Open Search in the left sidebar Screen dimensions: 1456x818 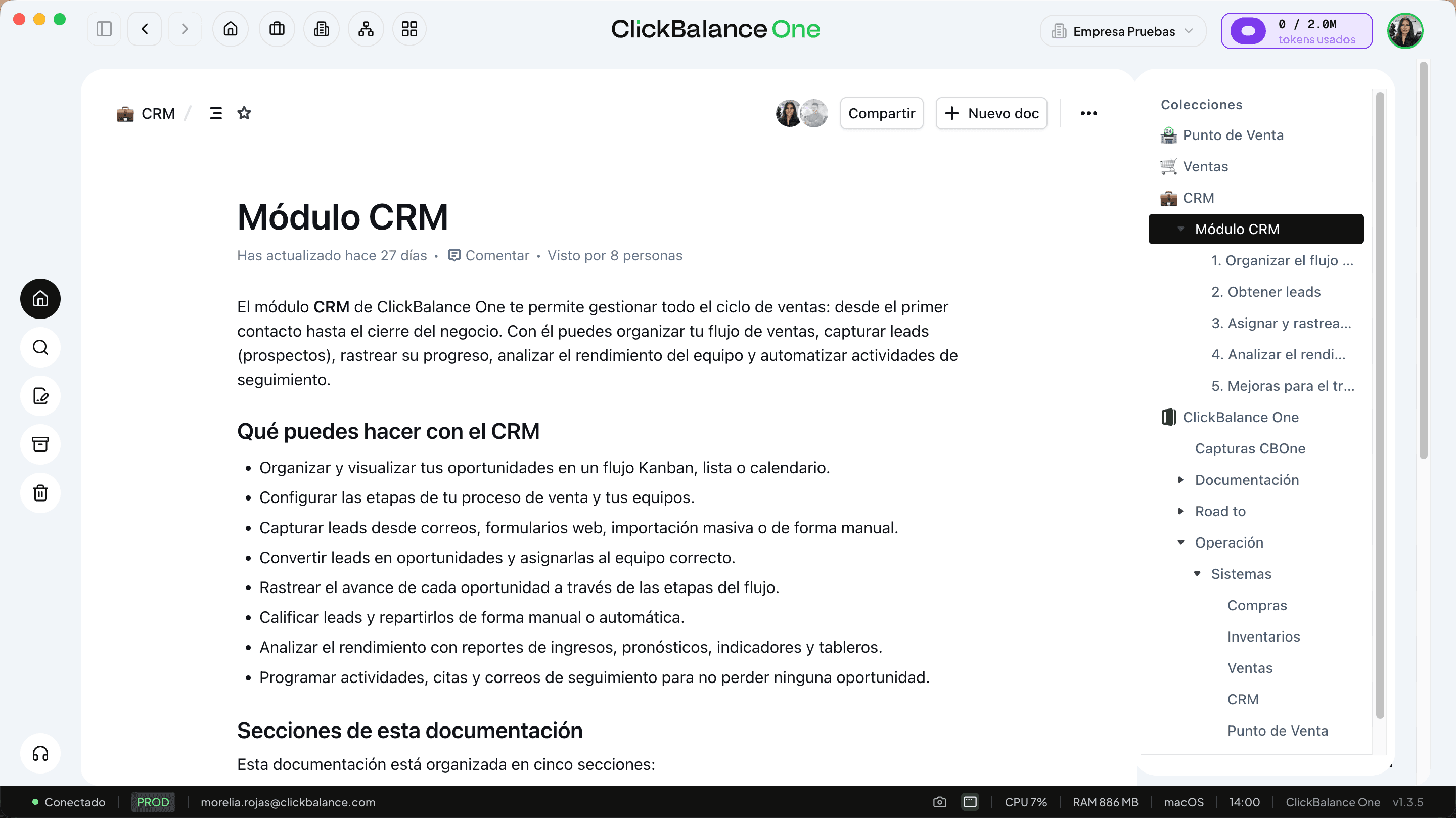pos(40,347)
